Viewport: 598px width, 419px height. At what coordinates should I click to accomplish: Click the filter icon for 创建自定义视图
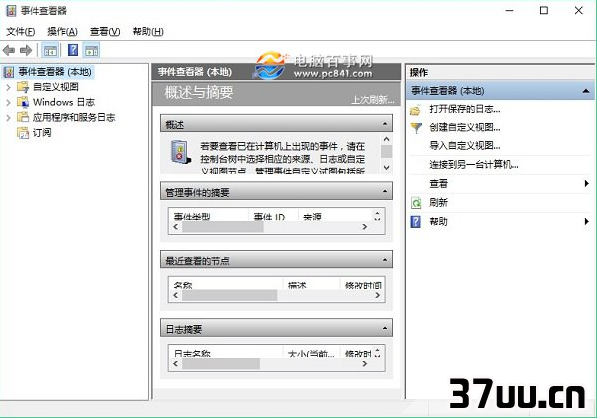[416, 128]
